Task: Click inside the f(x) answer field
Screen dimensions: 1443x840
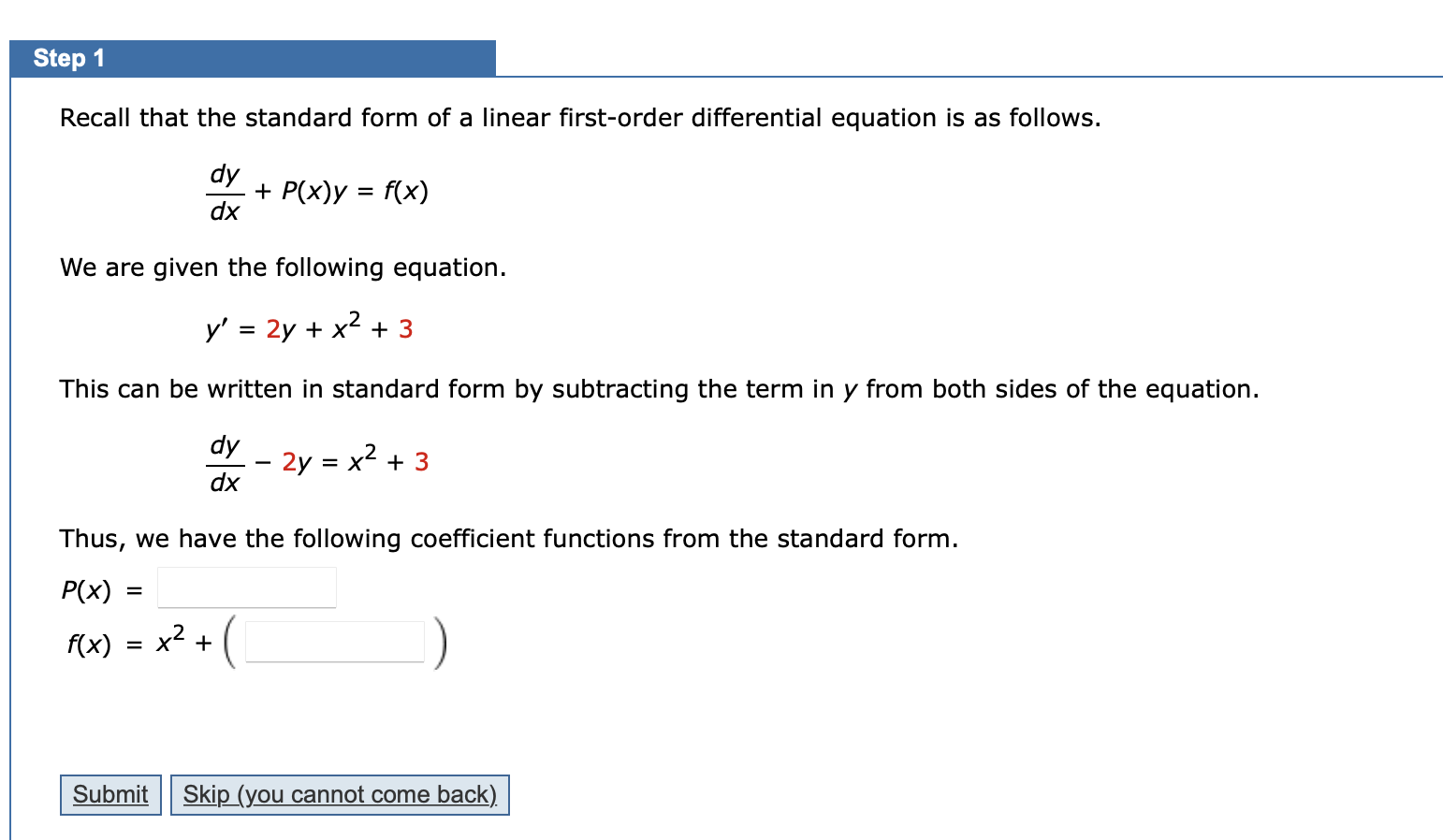Action: click(333, 642)
